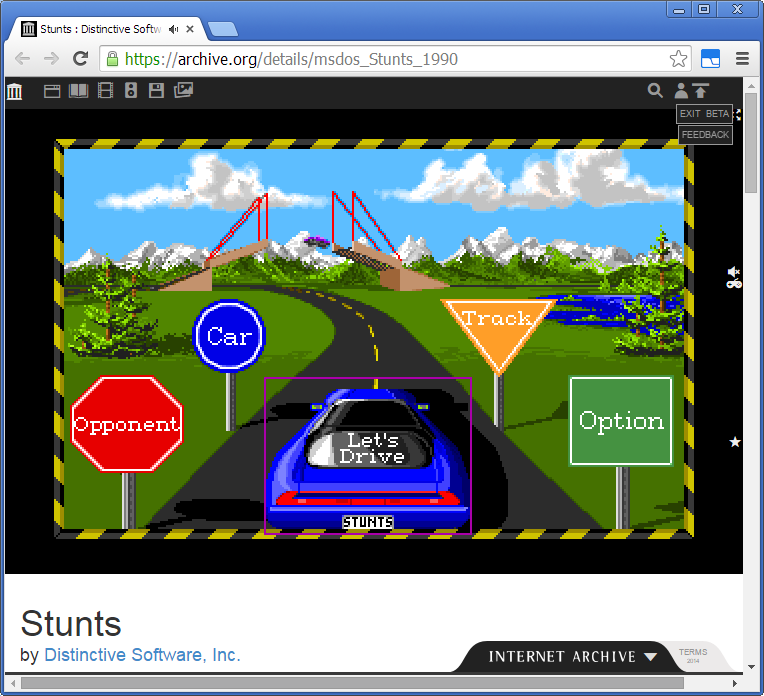This screenshot has width=764, height=696.
Task: Click the address bar URL field
Action: (x=395, y=59)
